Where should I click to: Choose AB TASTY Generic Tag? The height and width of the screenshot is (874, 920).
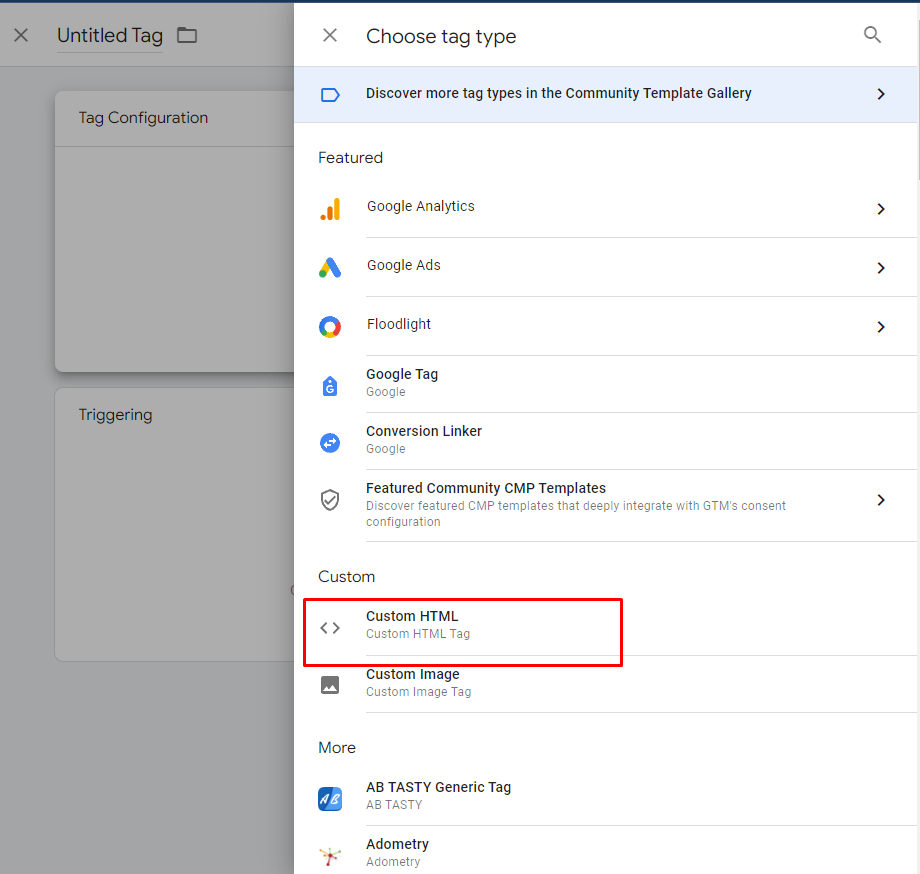click(x=605, y=797)
